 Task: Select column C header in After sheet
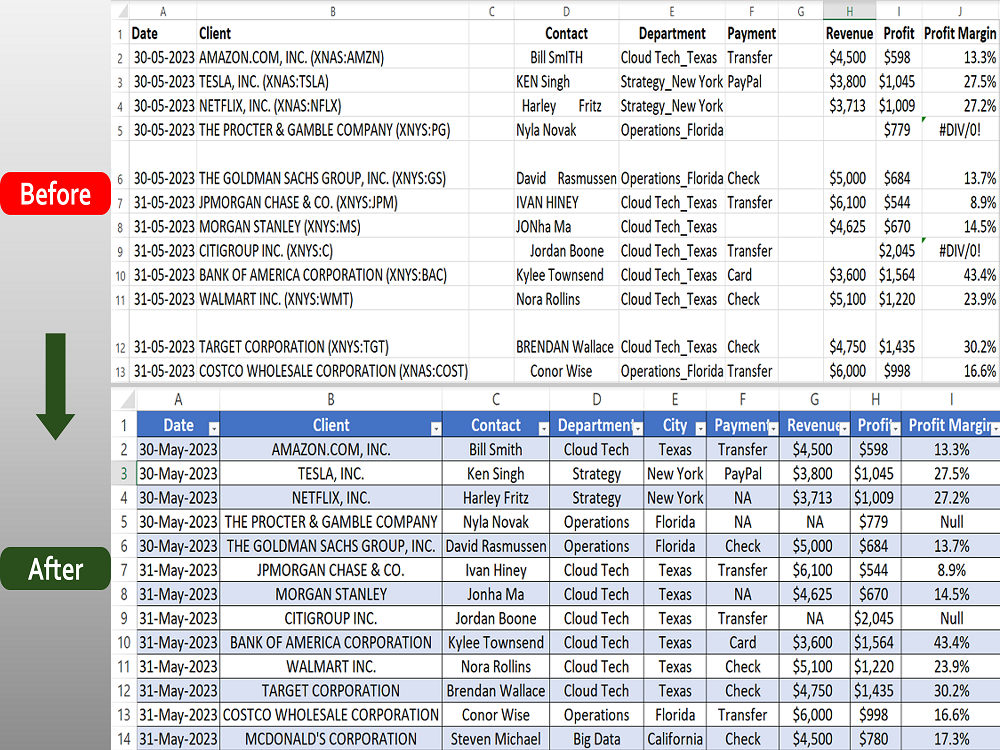tap(496, 400)
